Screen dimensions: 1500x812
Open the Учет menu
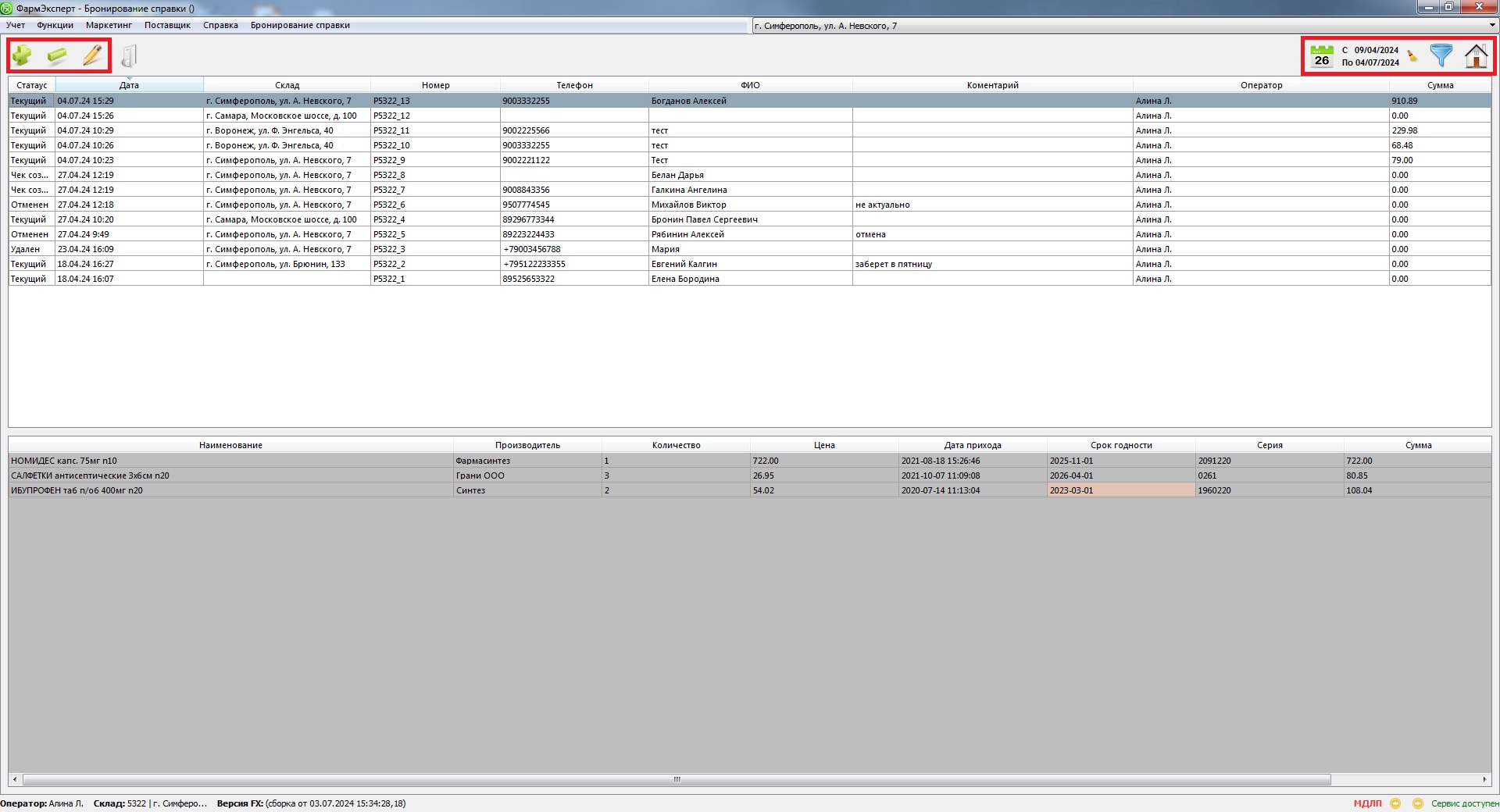pyautogui.click(x=16, y=25)
